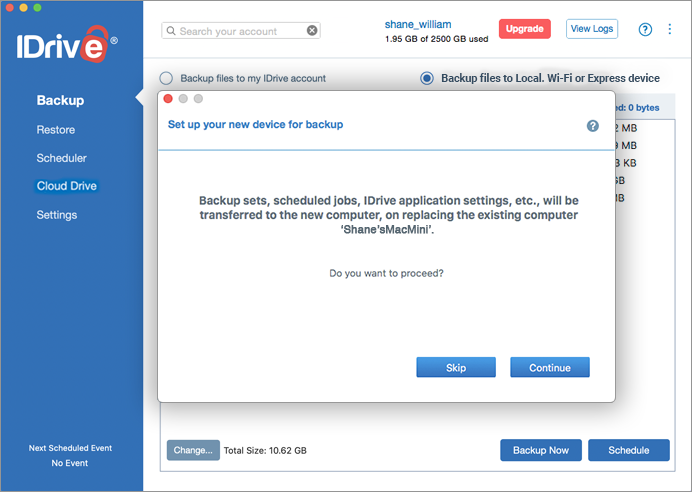
Task: Open View Logs
Action: (x=592, y=29)
